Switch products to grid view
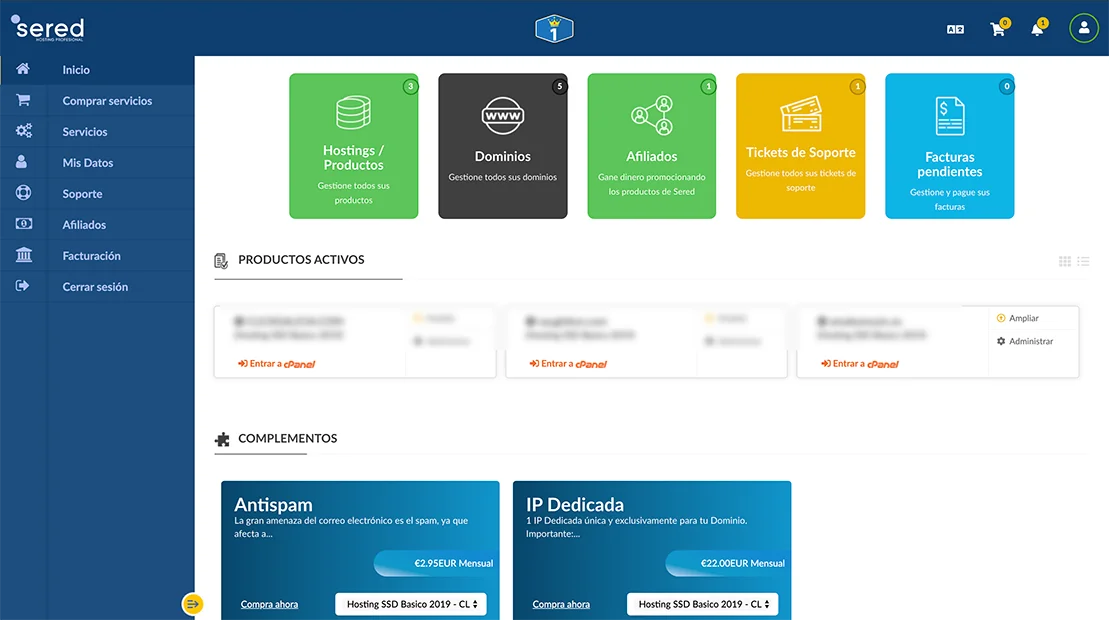This screenshot has width=1109, height=620. click(1065, 262)
